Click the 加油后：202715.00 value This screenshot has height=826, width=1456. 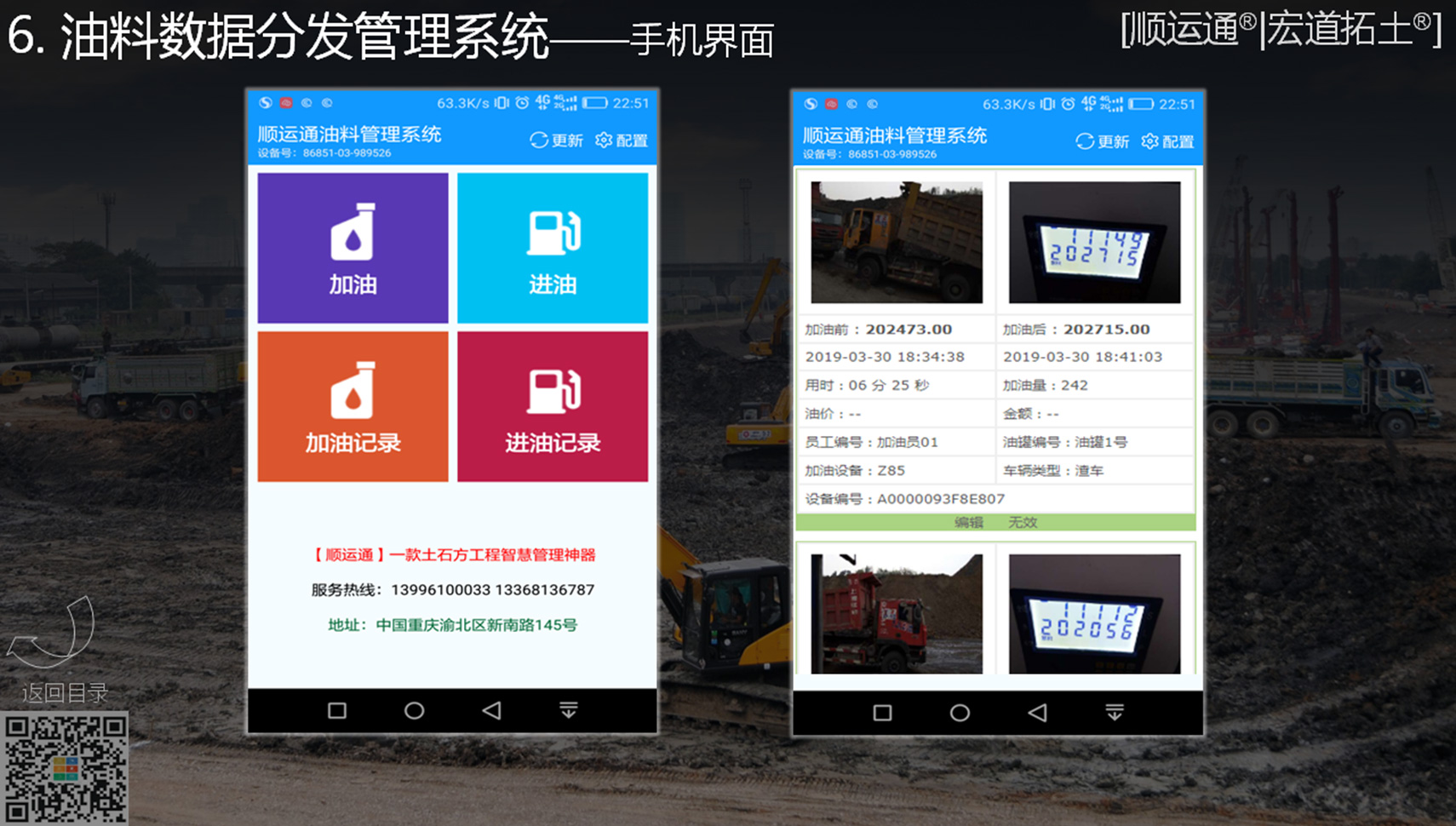tap(1076, 330)
